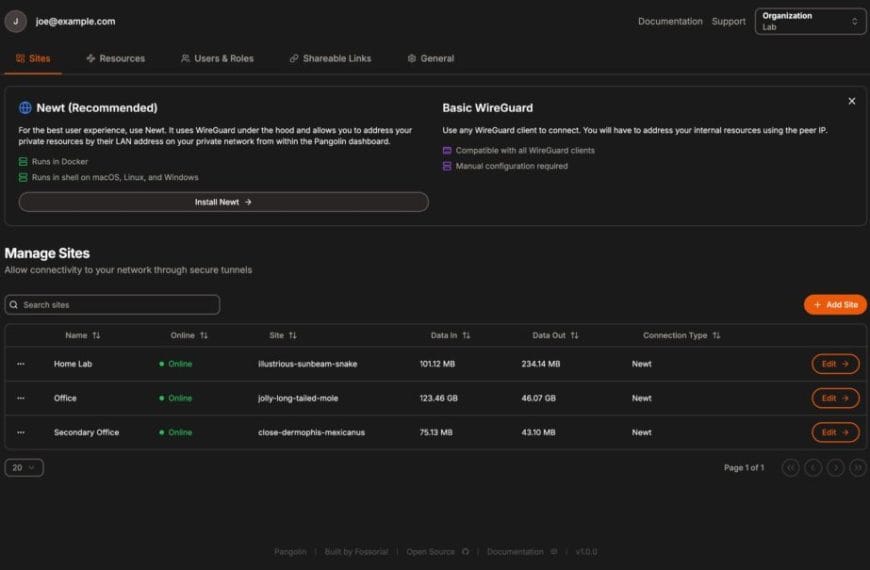Select the site name illustrious-sunbeam-snake

point(307,364)
